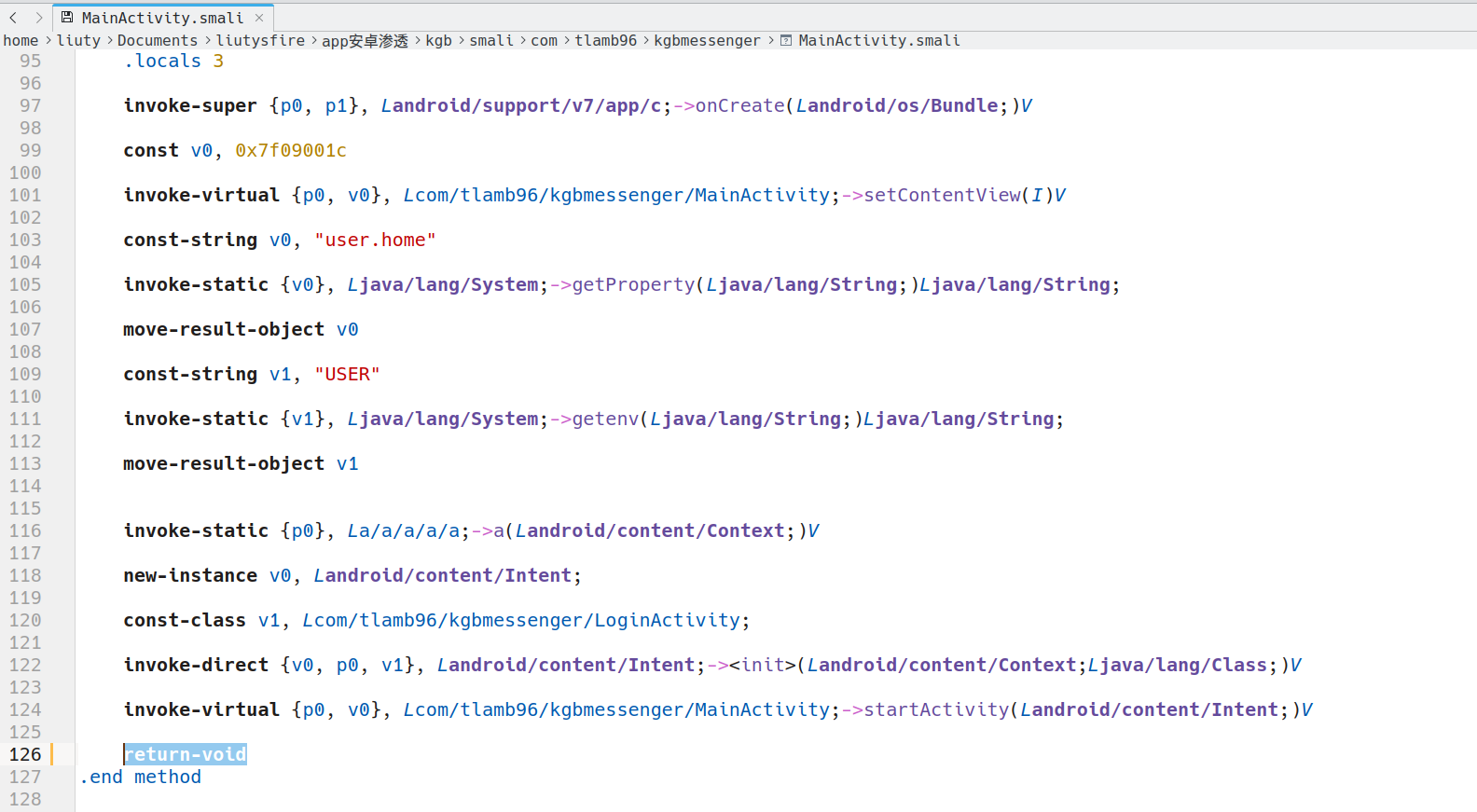Open the 'kgb' breadcrumb folder
This screenshot has width=1477, height=812.
click(x=438, y=41)
